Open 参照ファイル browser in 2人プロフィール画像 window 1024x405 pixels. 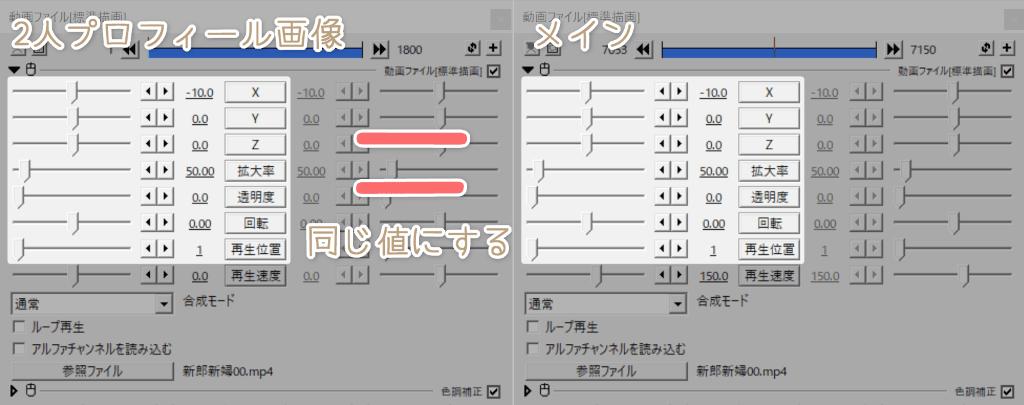point(92,371)
